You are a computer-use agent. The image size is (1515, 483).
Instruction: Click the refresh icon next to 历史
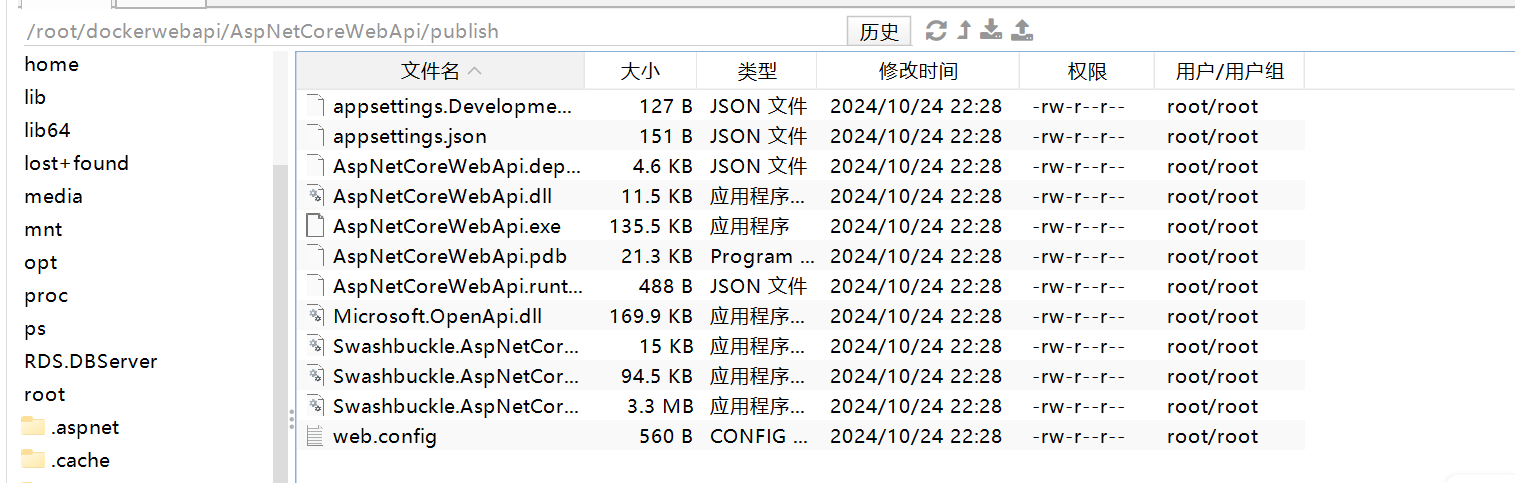(936, 31)
